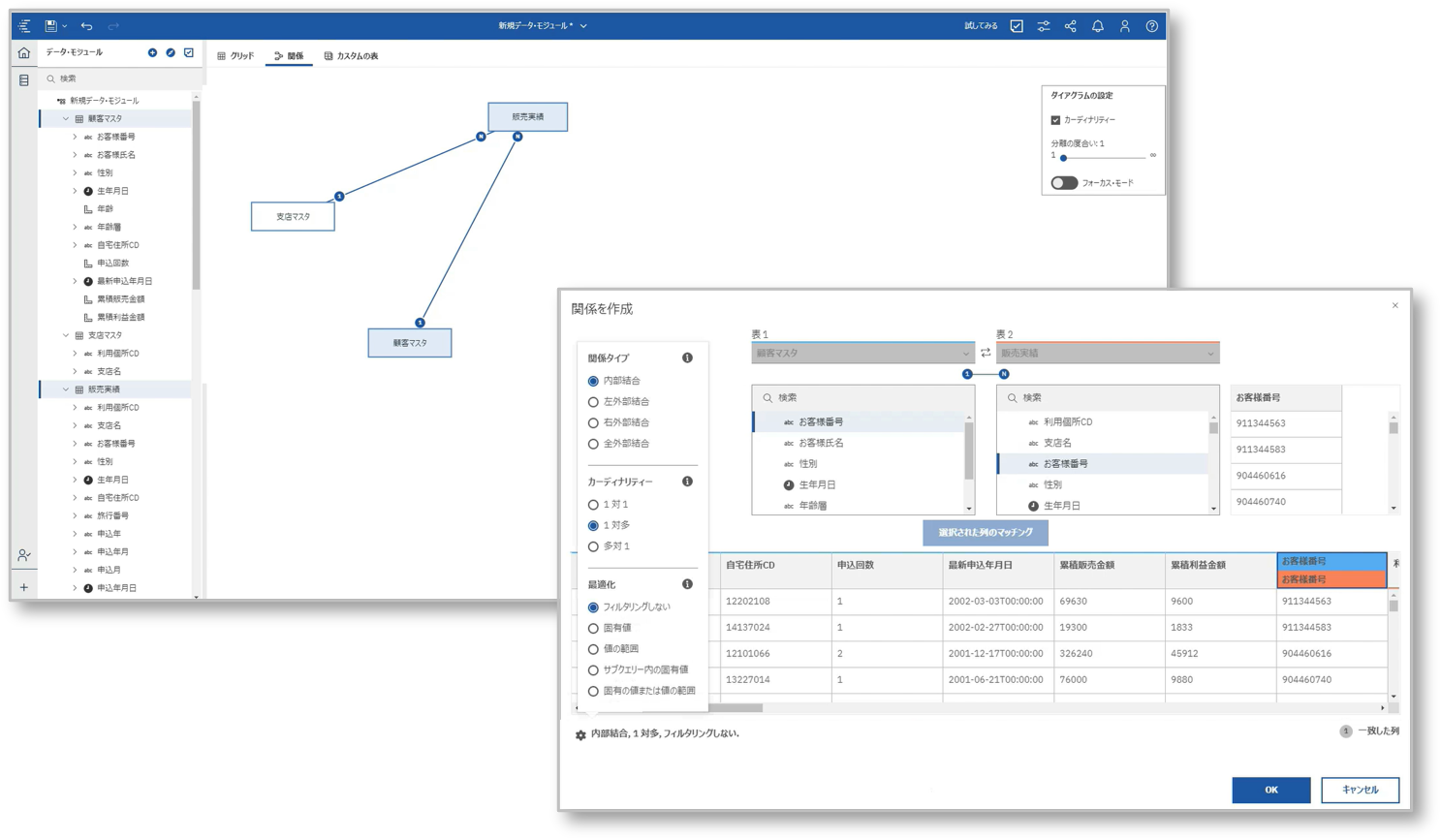Toggle フォーカス・モード switch on
The height and width of the screenshot is (840, 1441).
1063,182
